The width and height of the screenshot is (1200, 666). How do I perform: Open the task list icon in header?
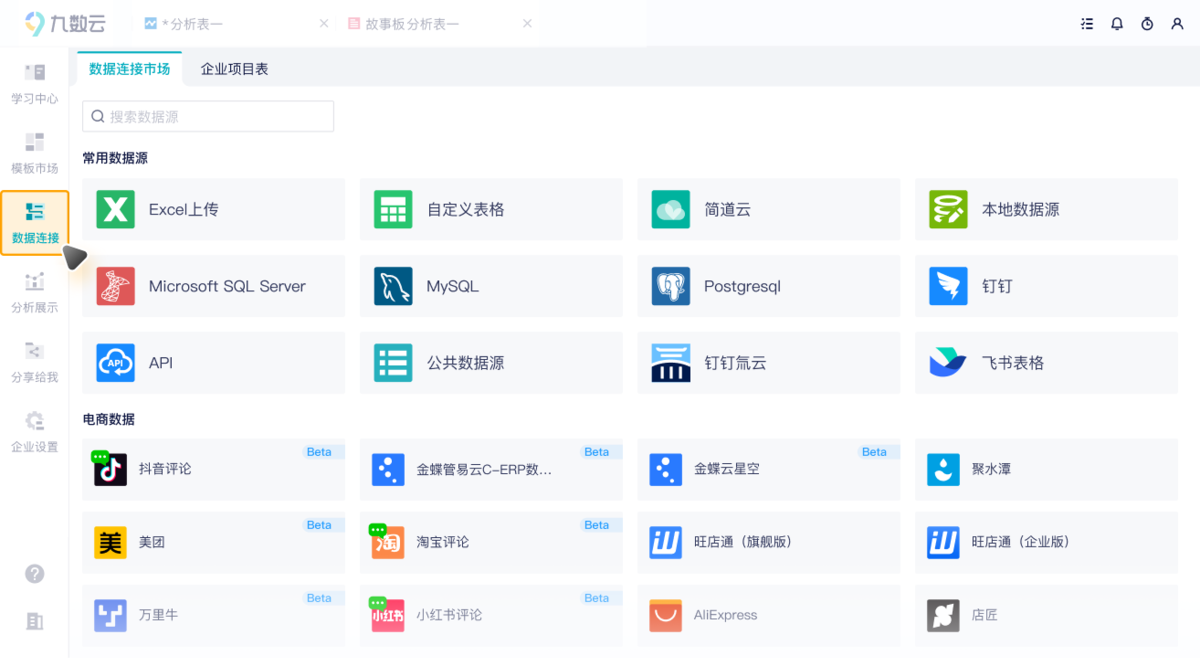click(1087, 24)
